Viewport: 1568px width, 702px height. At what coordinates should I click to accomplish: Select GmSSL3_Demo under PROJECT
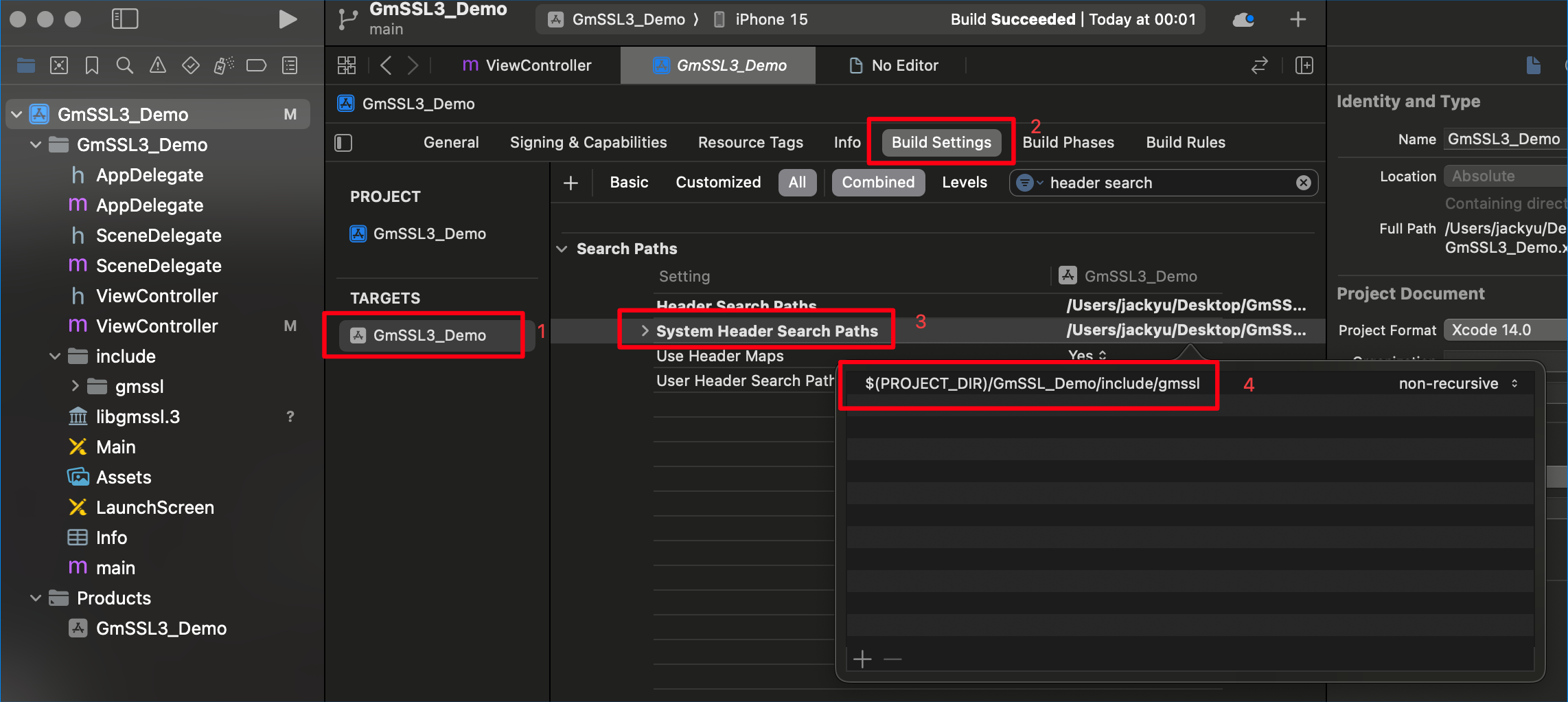pos(417,234)
